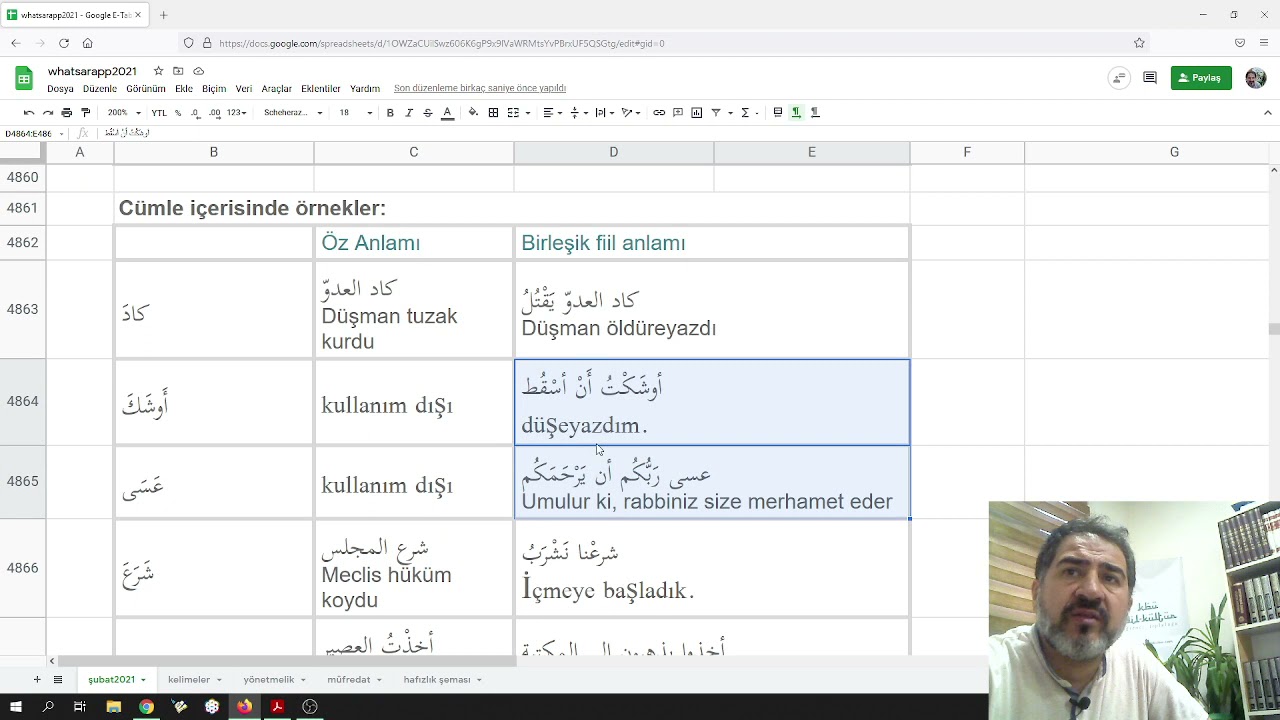Viewport: 1280px width, 720px height.
Task: Move document to folder icon
Action: pos(178,71)
